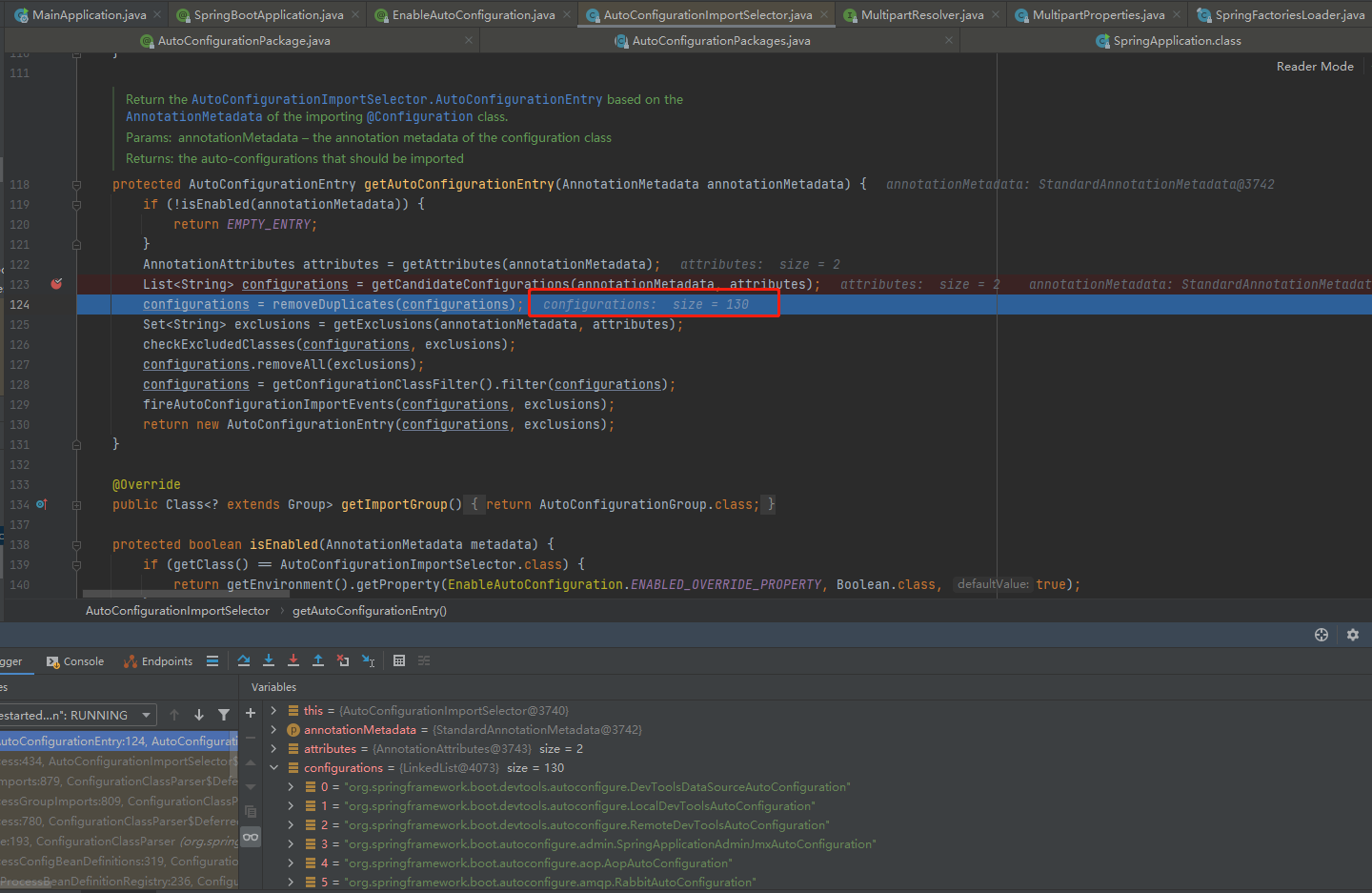Expand the annotationMetadata variable node
Screen dimensions: 1372x893
click(x=274, y=730)
